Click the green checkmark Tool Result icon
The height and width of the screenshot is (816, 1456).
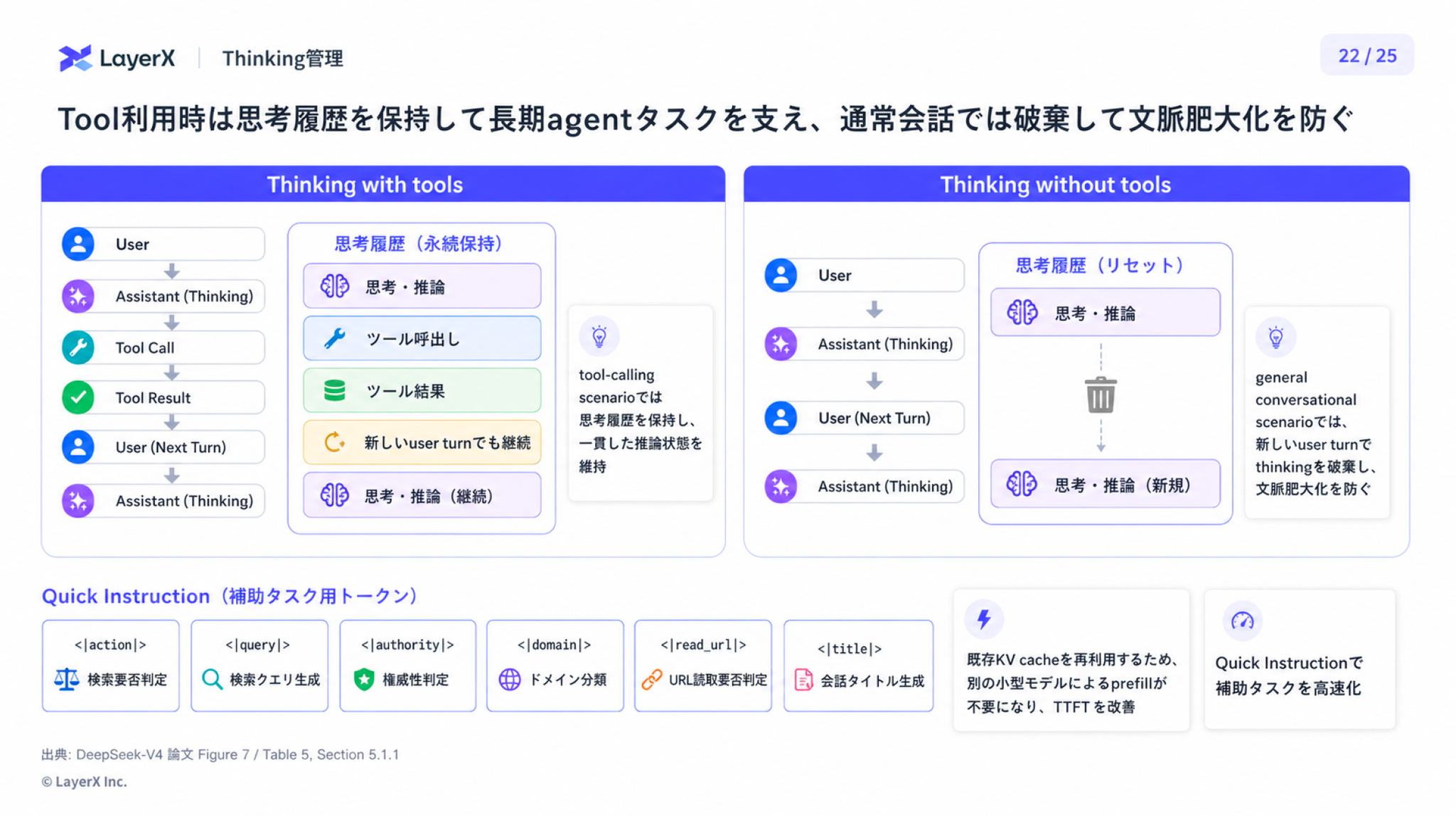point(78,397)
